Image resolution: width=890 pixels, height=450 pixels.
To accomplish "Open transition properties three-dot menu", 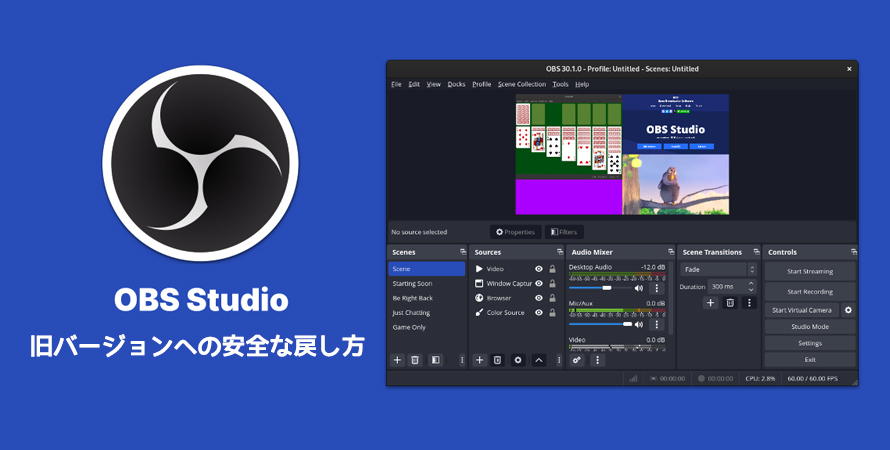I will click(x=749, y=302).
